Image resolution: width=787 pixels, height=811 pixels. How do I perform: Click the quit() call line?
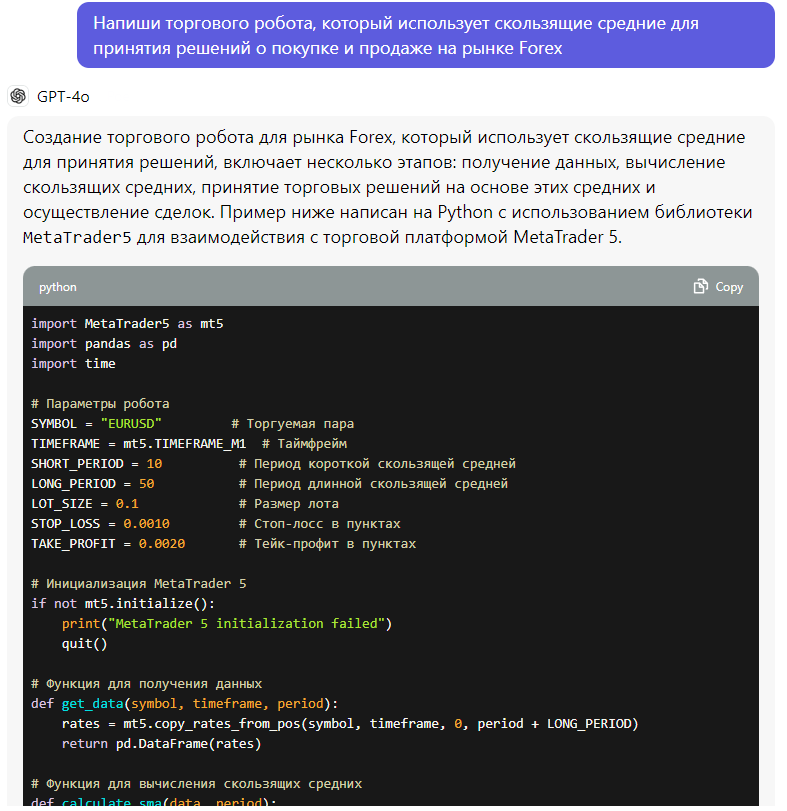(x=85, y=644)
